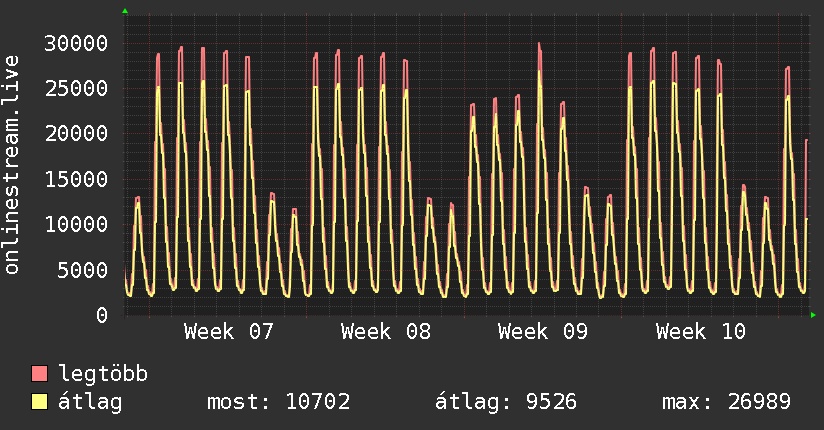Click the green arrow at x-axis end

[x=813, y=315]
